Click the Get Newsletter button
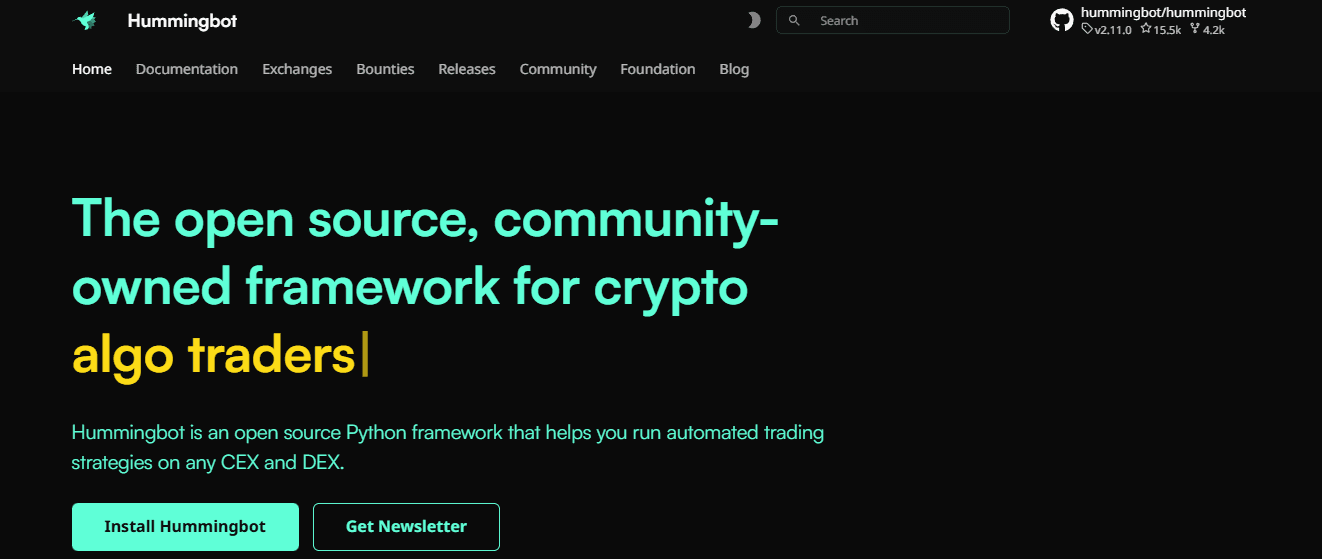Viewport: 1322px width, 559px height. tap(406, 526)
